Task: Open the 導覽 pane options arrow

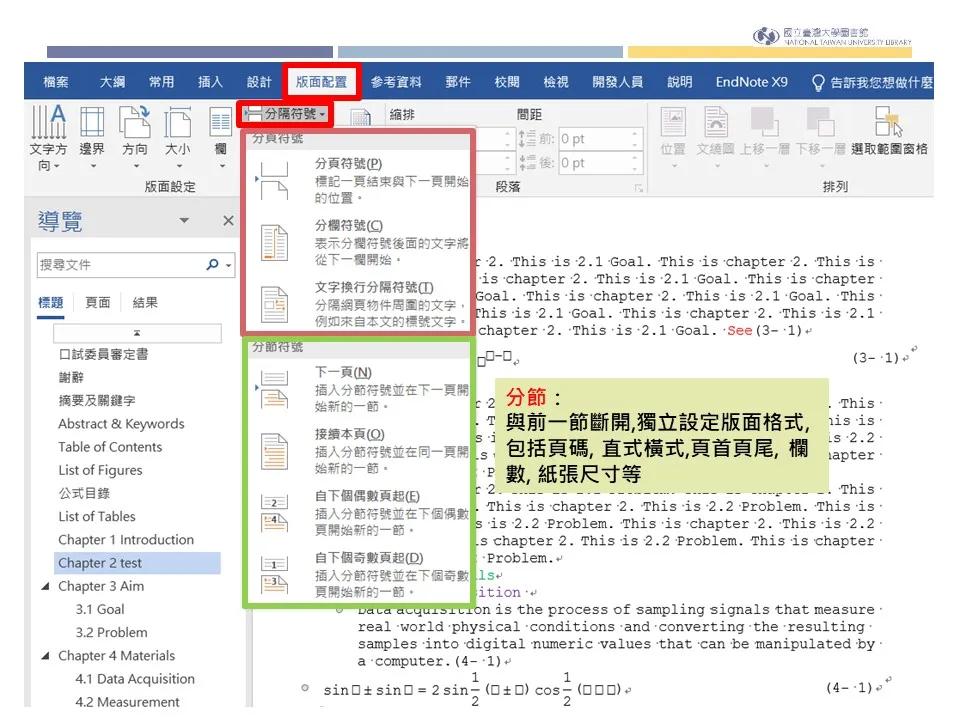Action: point(184,220)
